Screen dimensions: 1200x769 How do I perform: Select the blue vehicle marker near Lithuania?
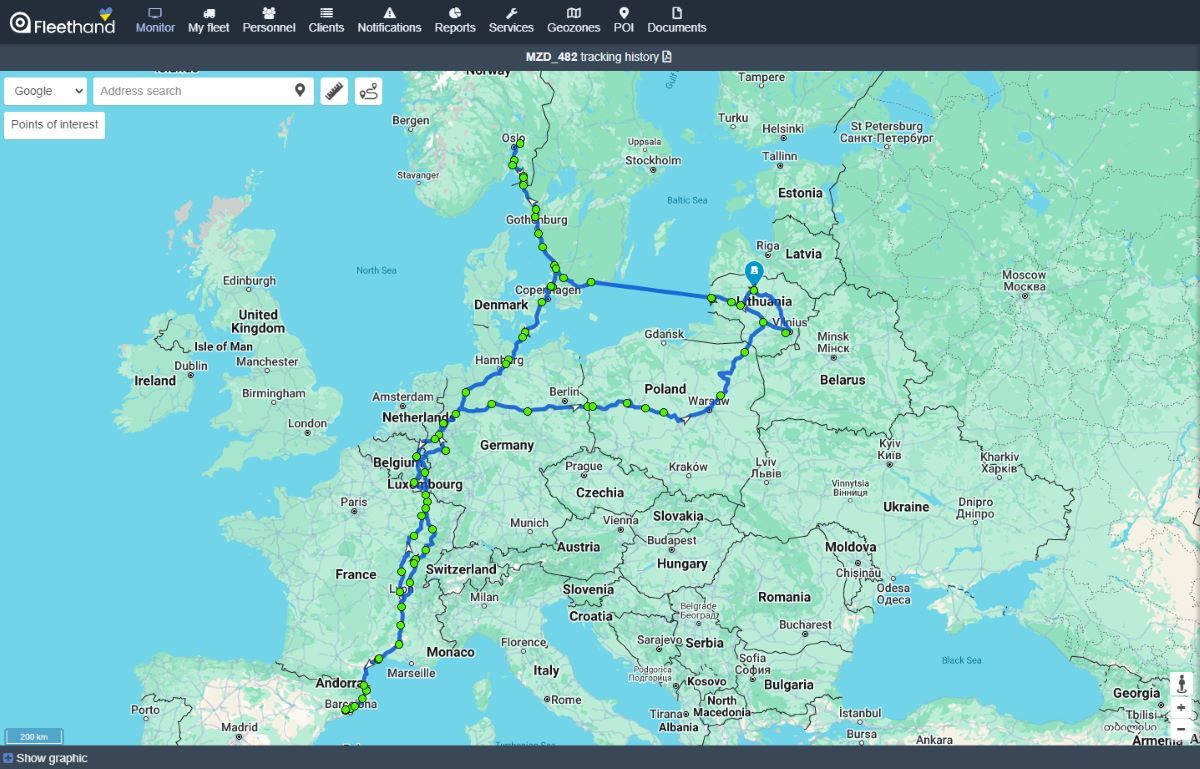(x=754, y=271)
